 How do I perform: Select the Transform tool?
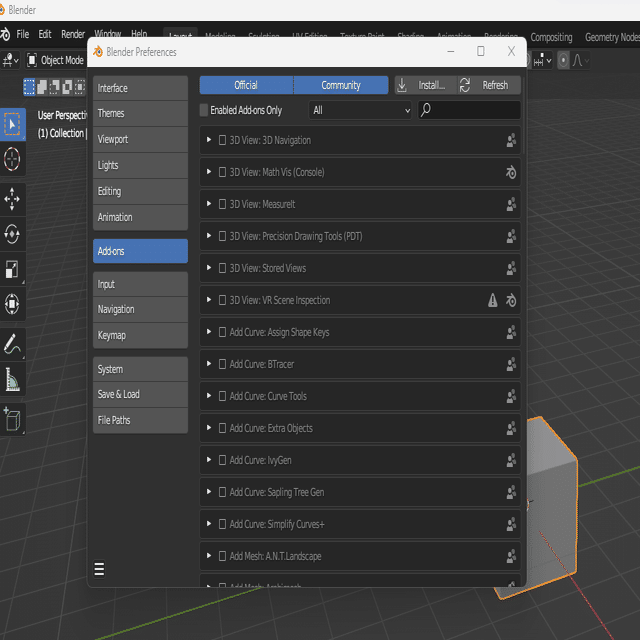[x=12, y=304]
